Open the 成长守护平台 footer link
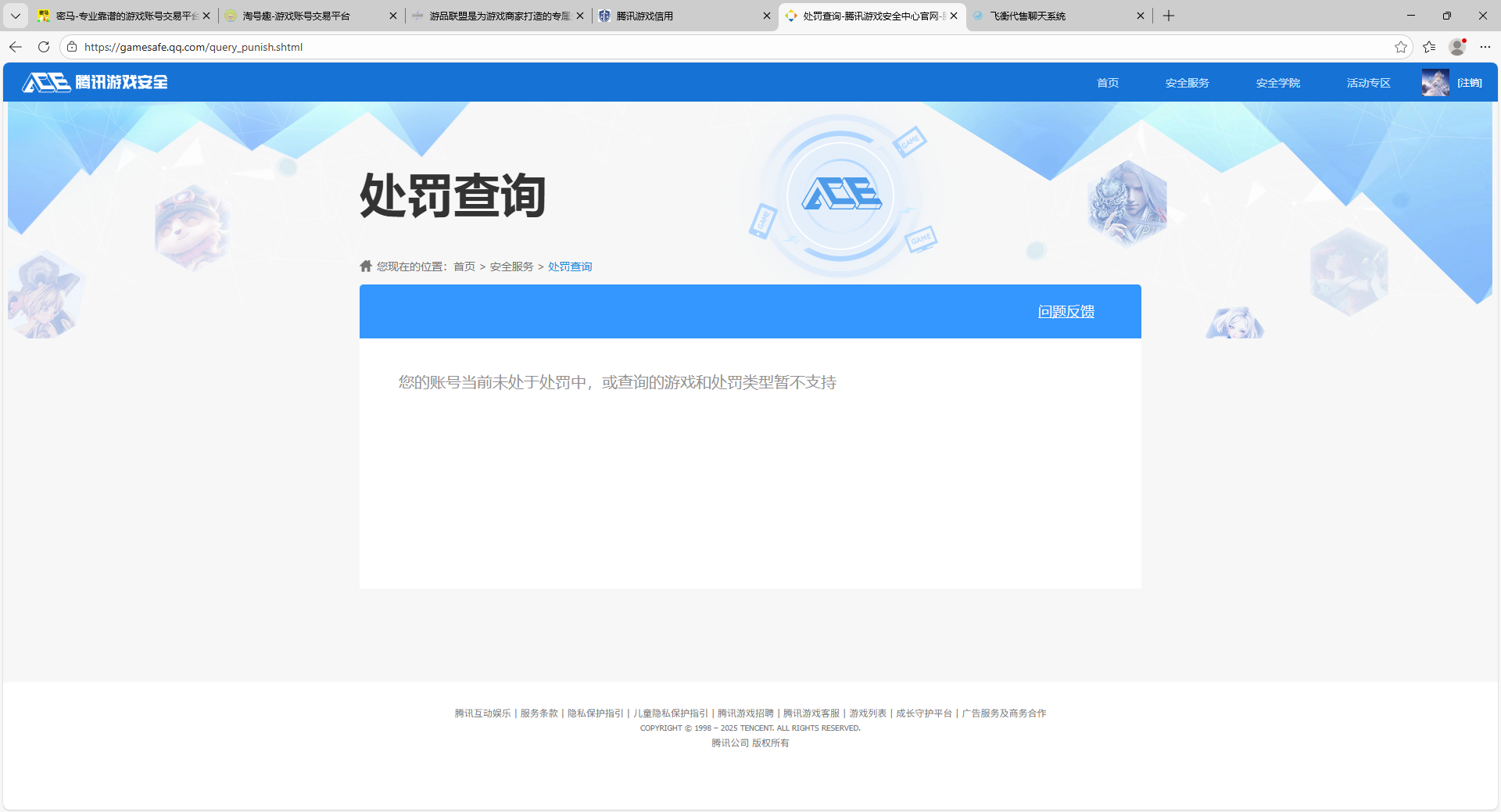Viewport: 1501px width, 812px height. [922, 713]
